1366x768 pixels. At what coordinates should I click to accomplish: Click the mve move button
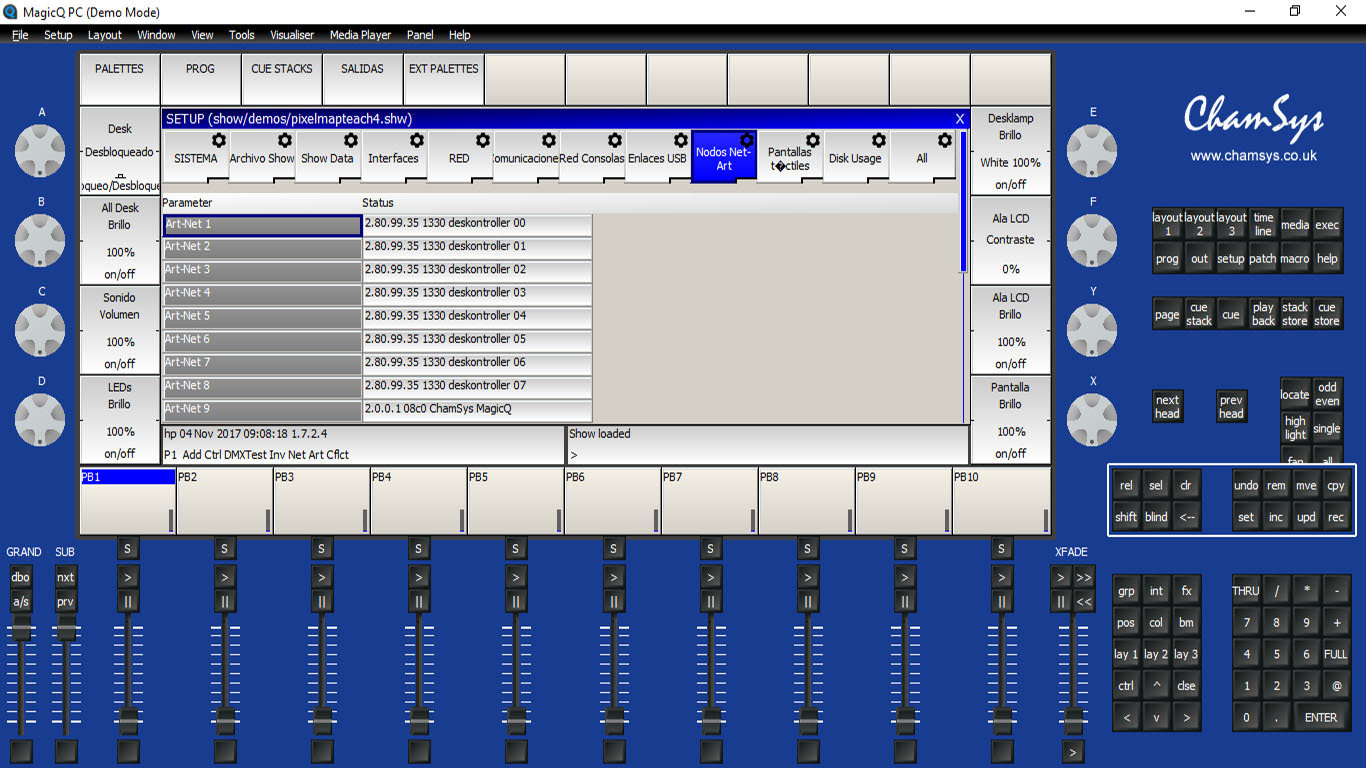pos(1306,486)
